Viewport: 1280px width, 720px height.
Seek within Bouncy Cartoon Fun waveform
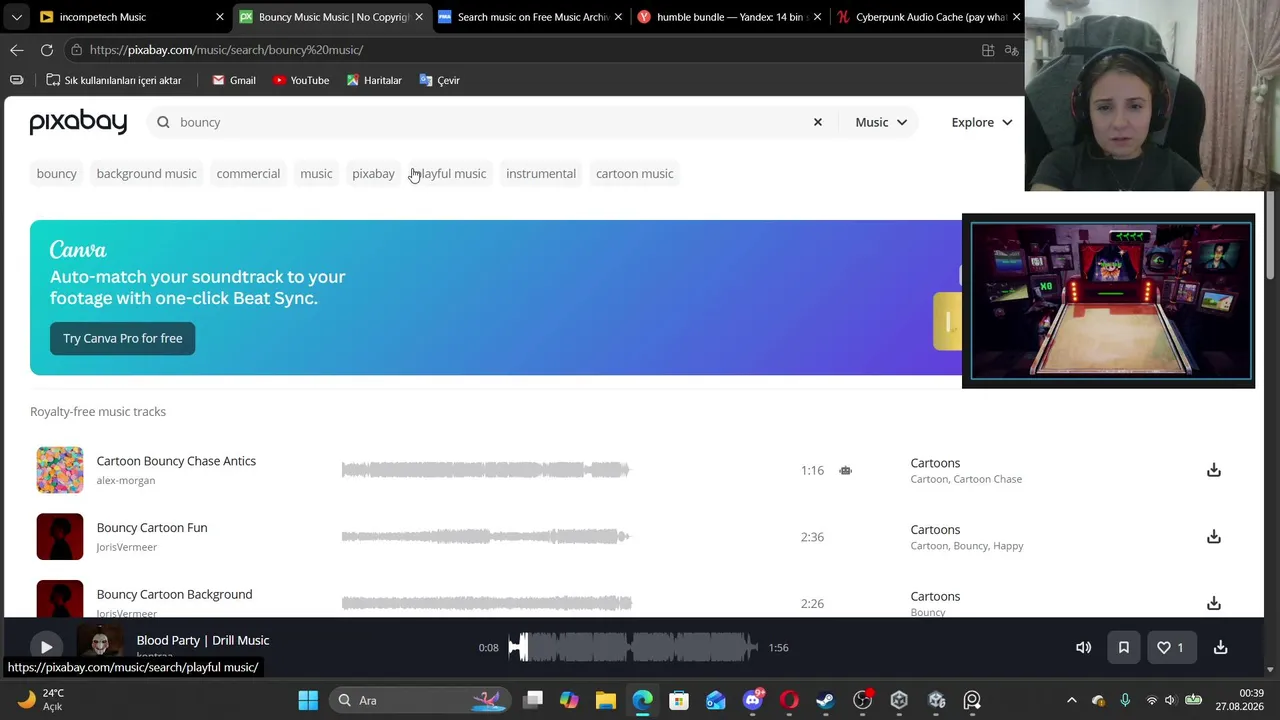[x=486, y=537]
